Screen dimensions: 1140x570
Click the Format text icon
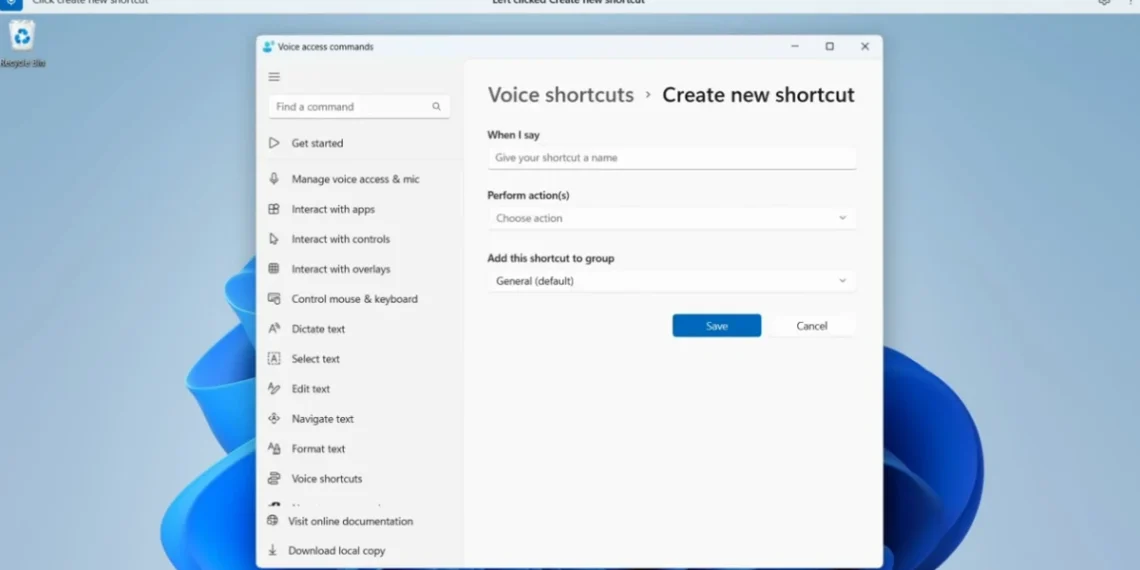pos(274,449)
